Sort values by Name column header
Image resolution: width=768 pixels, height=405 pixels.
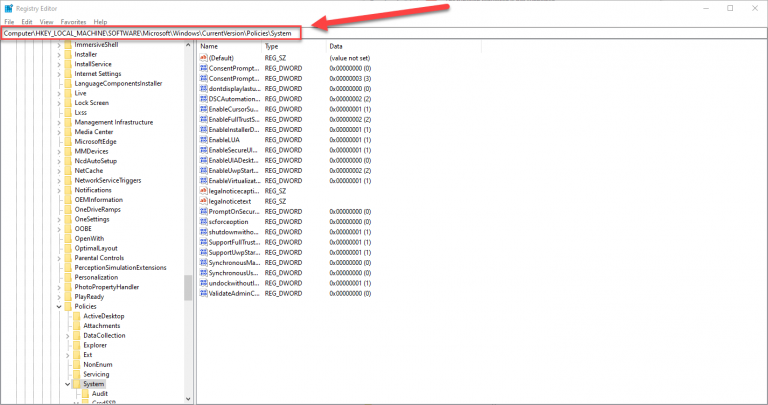pyautogui.click(x=228, y=46)
